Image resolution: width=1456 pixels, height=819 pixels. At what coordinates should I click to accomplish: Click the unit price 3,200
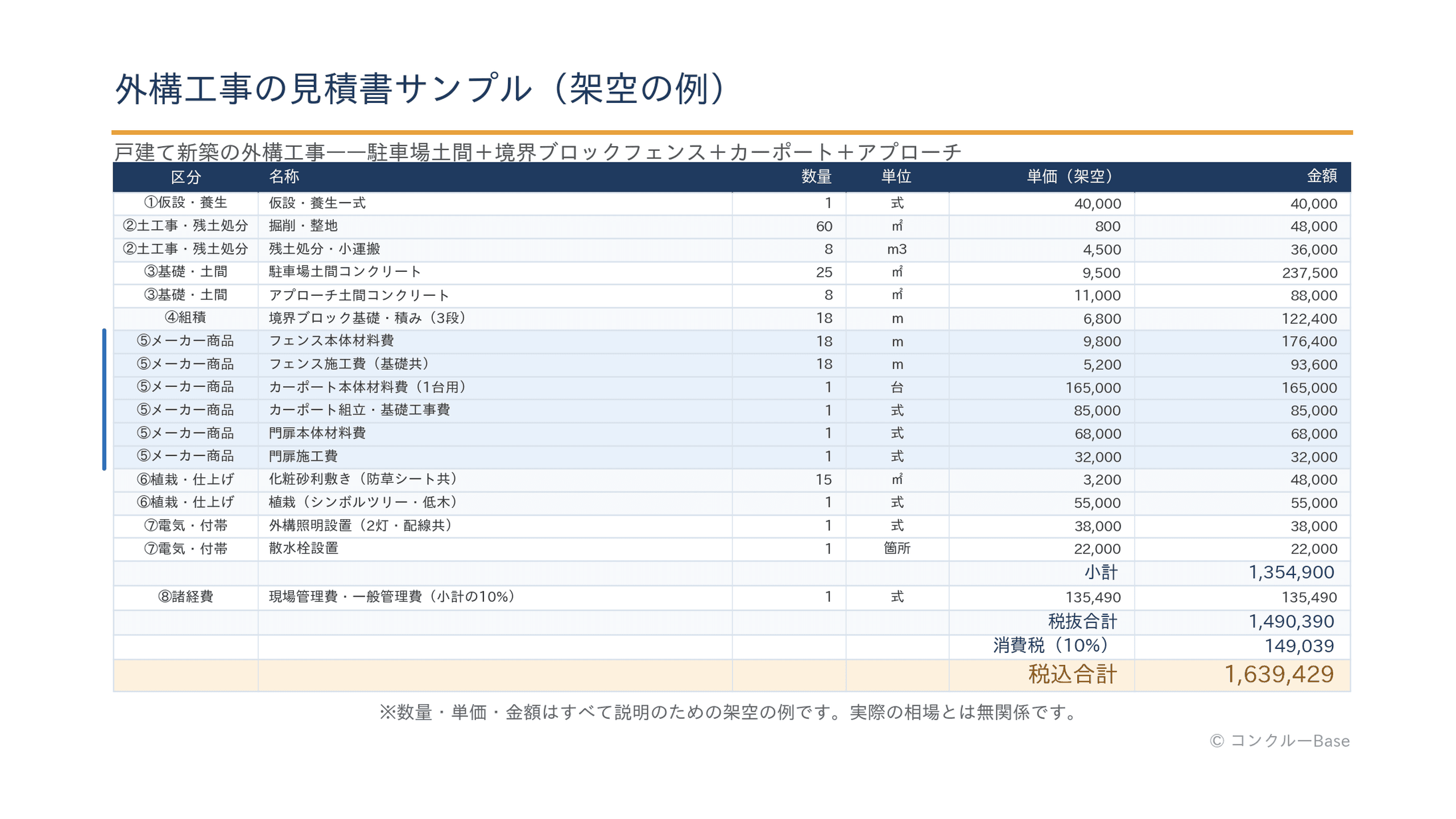[x=1102, y=480]
